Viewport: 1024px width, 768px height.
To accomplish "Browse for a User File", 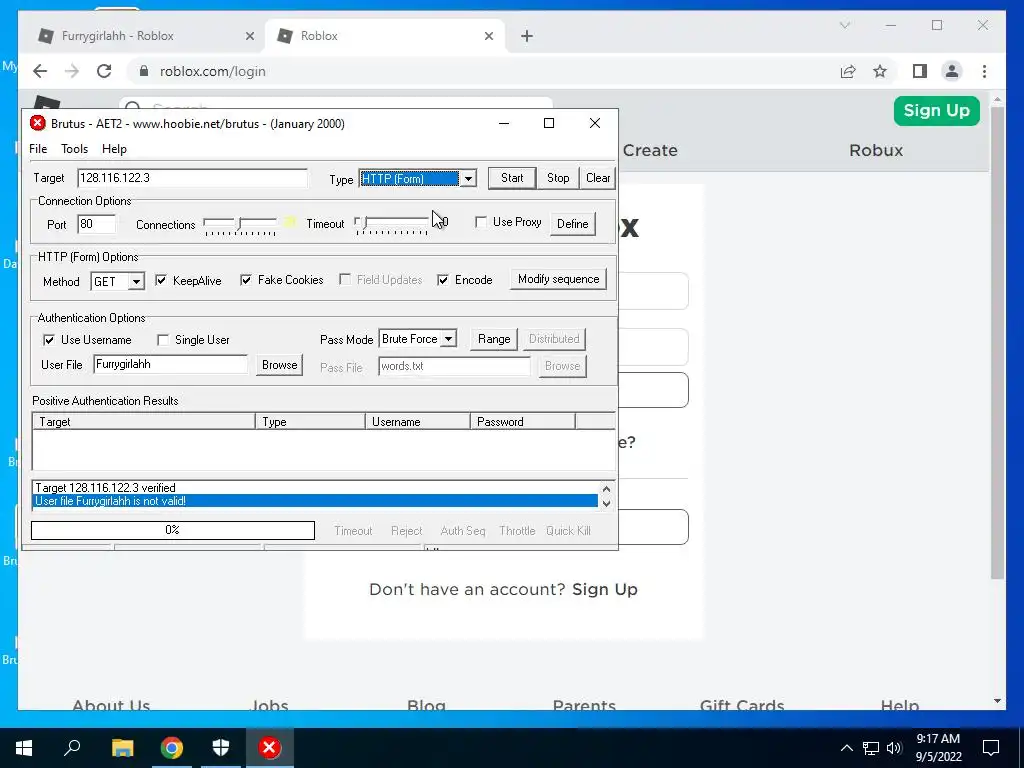I will 280,365.
